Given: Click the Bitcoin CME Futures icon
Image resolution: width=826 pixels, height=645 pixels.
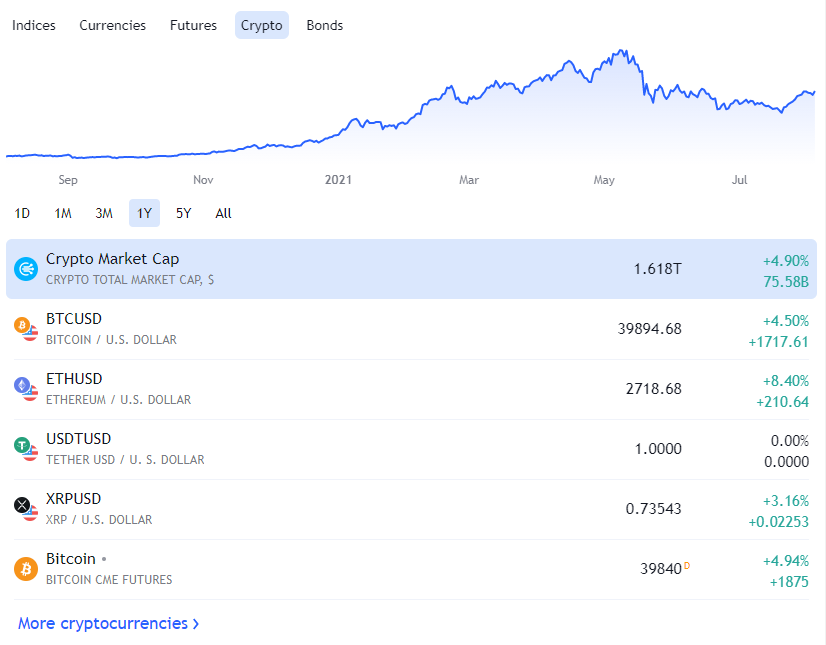Looking at the screenshot, I should click(26, 569).
